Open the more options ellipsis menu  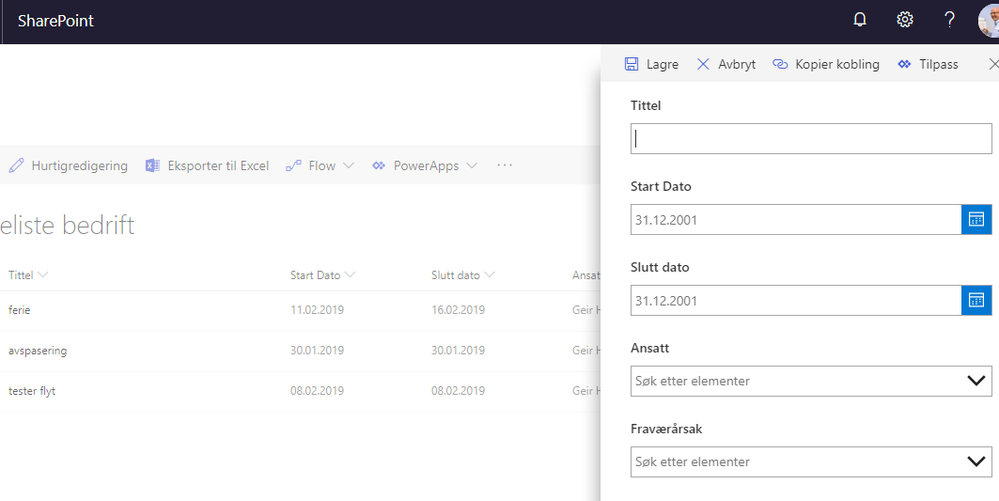(505, 166)
